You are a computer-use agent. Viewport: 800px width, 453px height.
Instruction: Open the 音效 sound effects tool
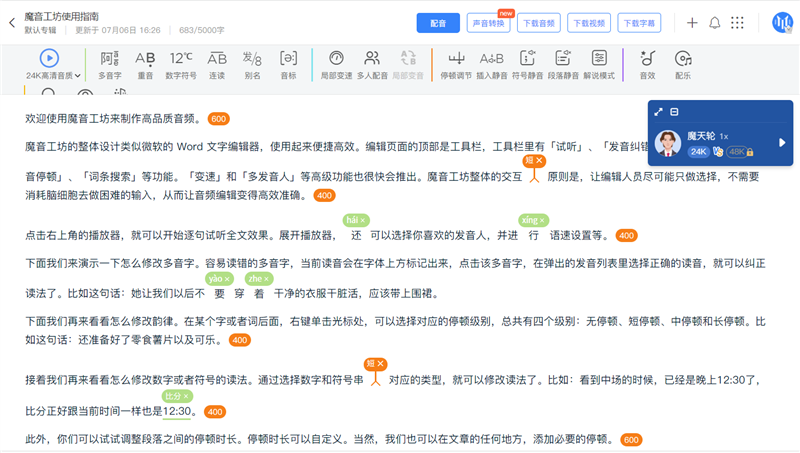(647, 64)
